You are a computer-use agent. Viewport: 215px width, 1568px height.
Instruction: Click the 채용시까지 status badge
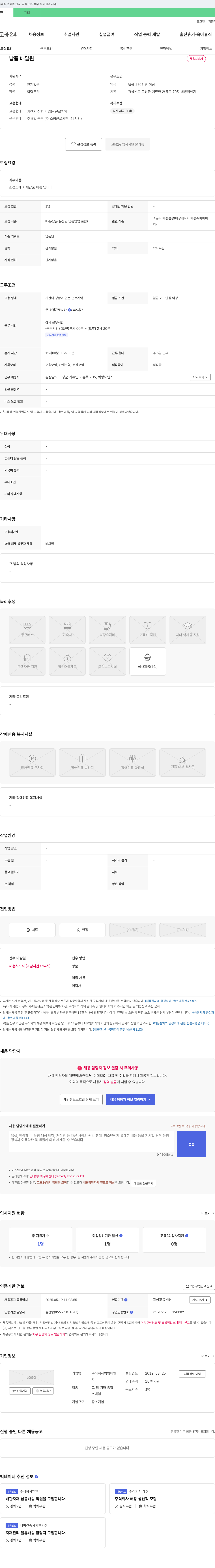coord(196,59)
